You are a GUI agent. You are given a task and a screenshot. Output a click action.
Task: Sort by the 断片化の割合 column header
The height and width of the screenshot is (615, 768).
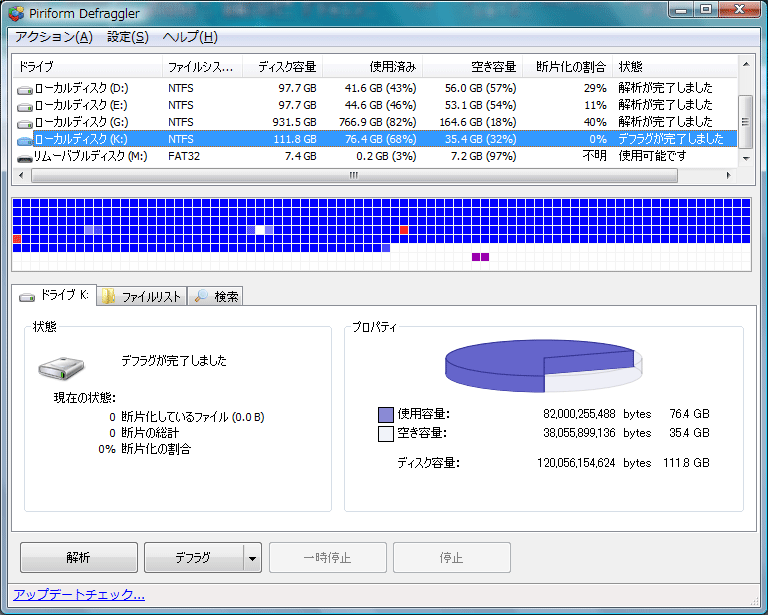tap(567, 67)
